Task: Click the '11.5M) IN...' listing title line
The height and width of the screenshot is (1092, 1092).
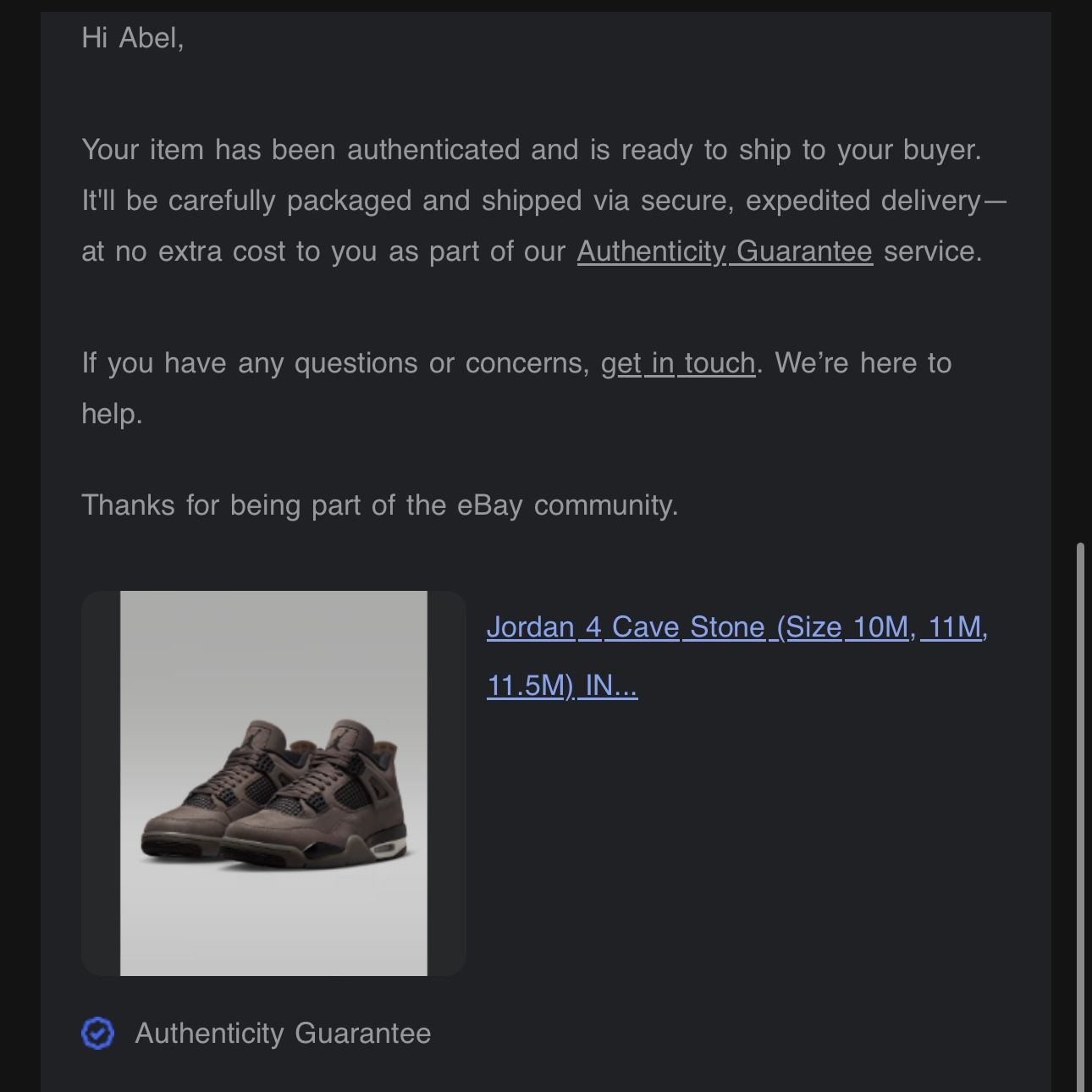Action: coord(562,685)
